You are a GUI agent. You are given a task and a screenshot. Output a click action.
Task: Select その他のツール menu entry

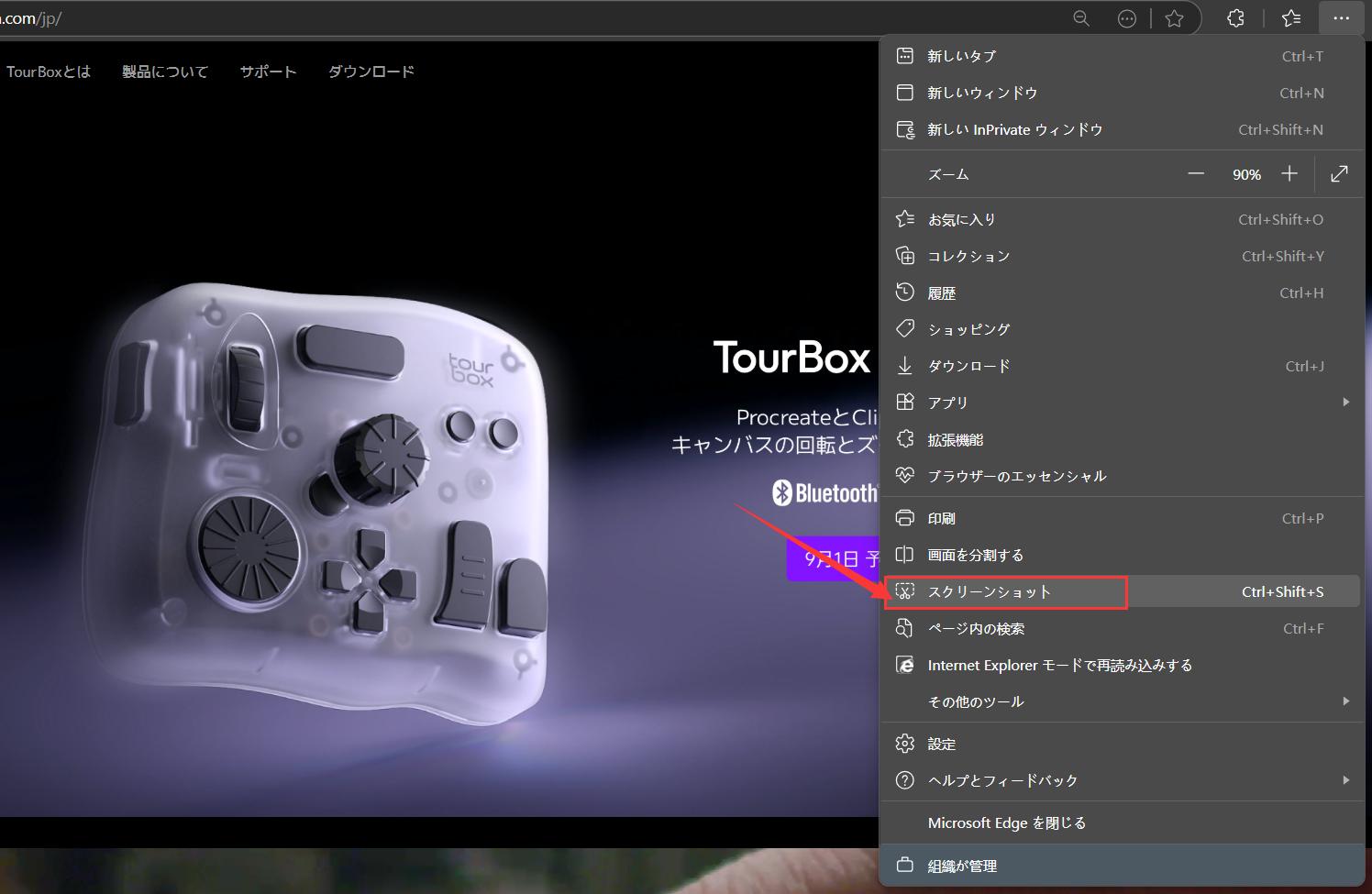[1123, 701]
